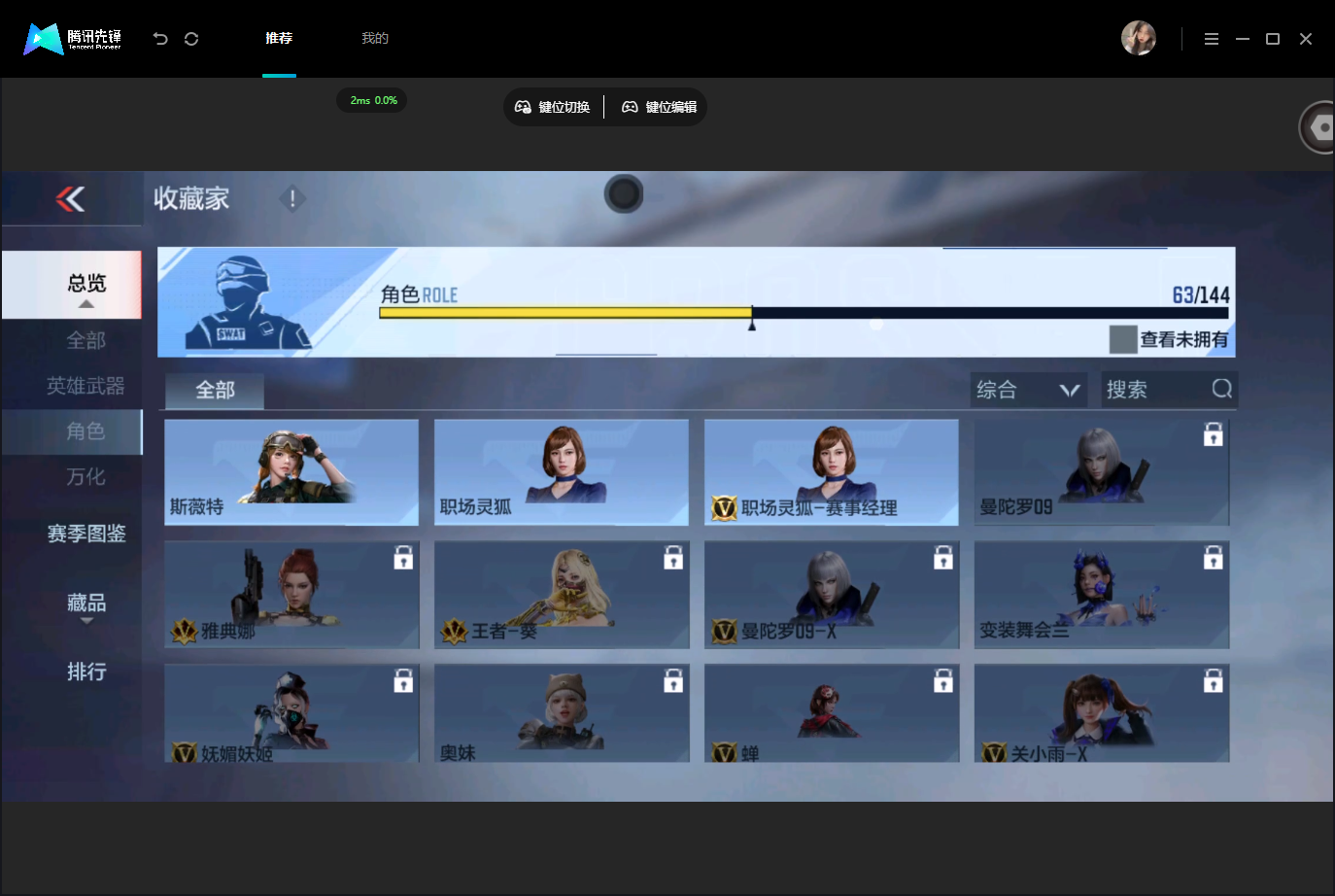The image size is (1335, 896).
Task: Switch to the 推荐 tab
Action: [x=279, y=38]
